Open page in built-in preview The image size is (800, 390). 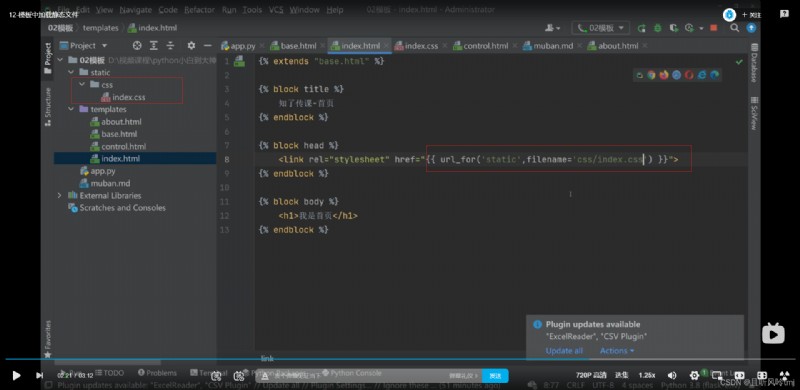point(639,75)
